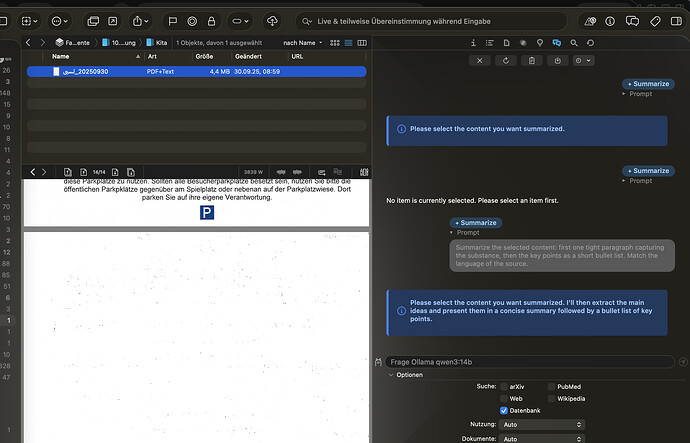Screen dimensions: 690x443
Task: Select the Kita group in path bar
Action: (x=157, y=43)
